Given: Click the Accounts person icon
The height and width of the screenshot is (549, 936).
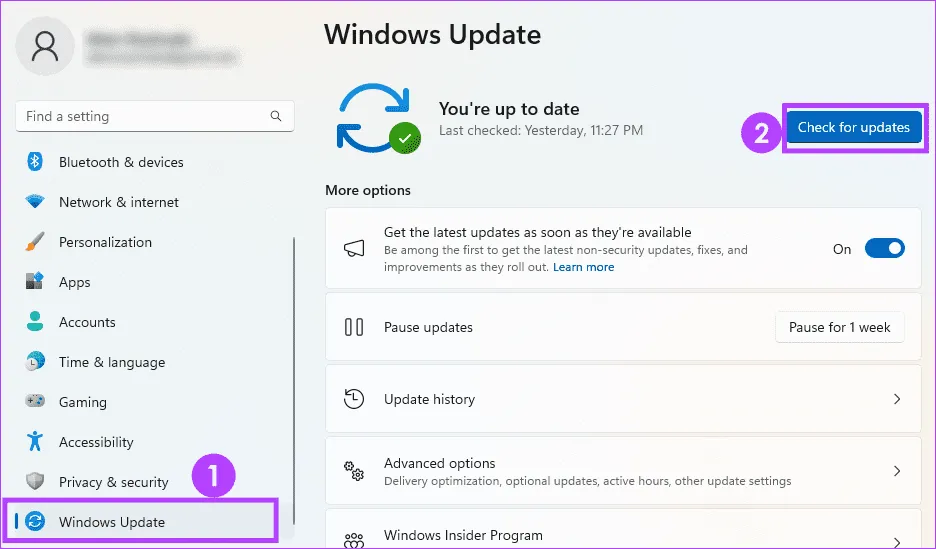Looking at the screenshot, I should (35, 322).
